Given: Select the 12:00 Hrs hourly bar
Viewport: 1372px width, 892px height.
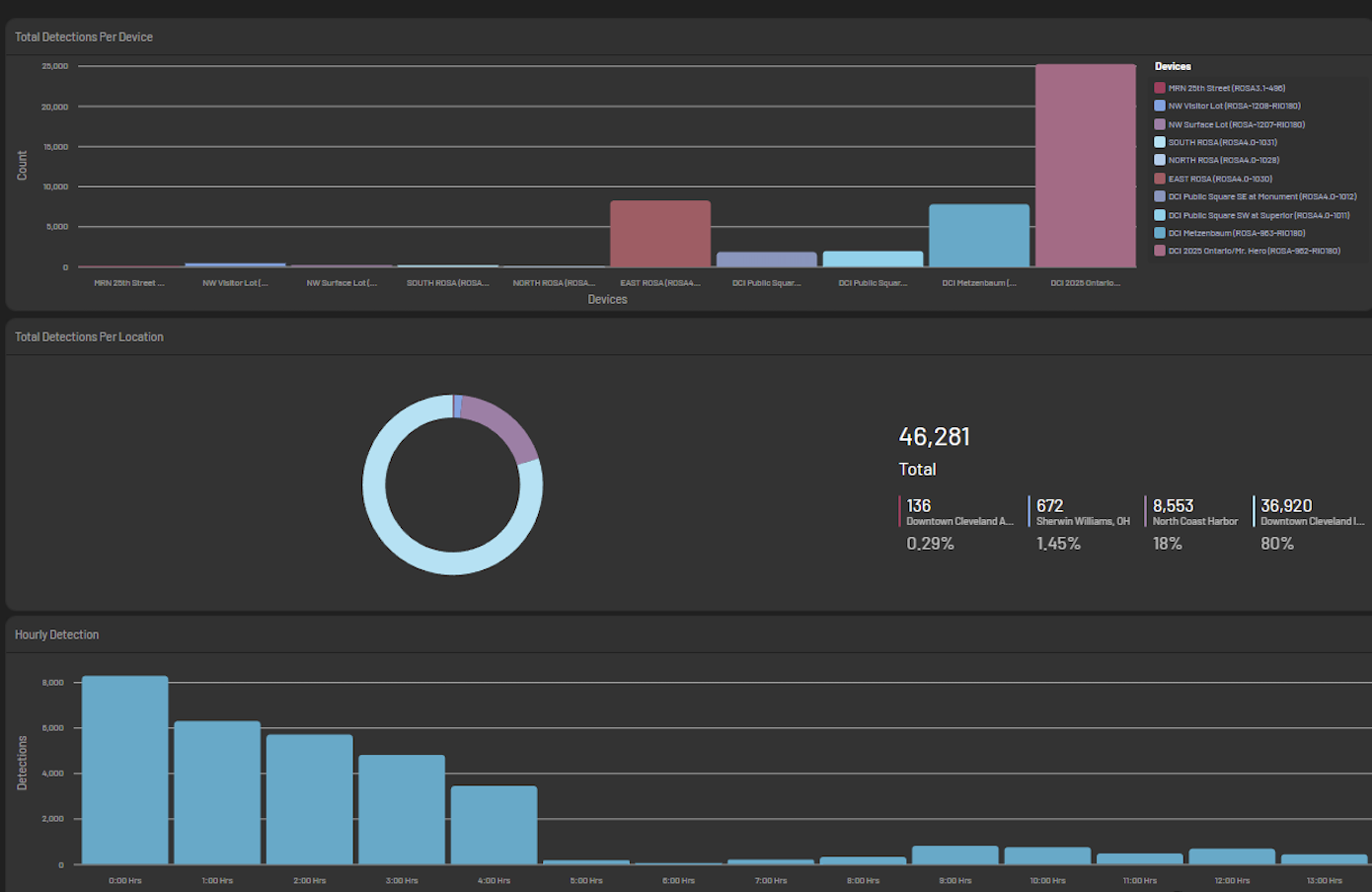Looking at the screenshot, I should click(1232, 856).
